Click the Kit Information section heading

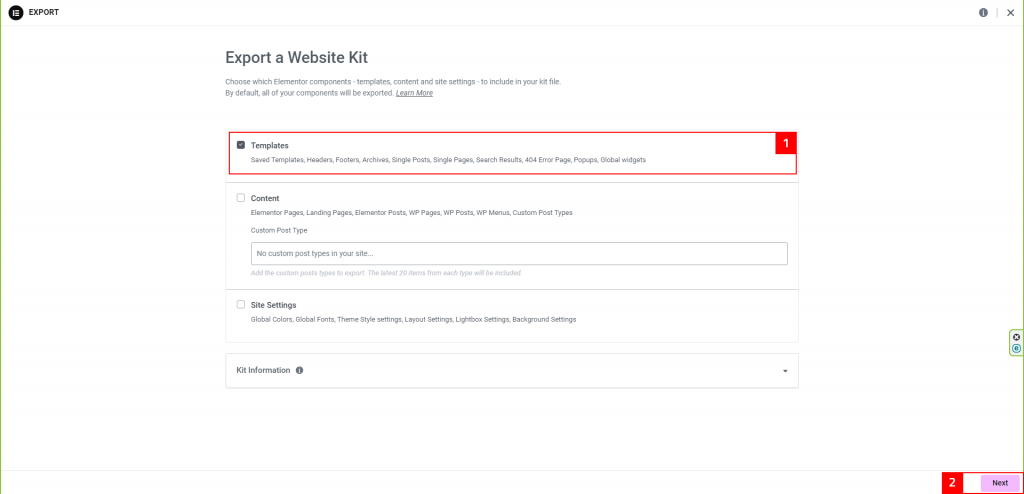(263, 370)
